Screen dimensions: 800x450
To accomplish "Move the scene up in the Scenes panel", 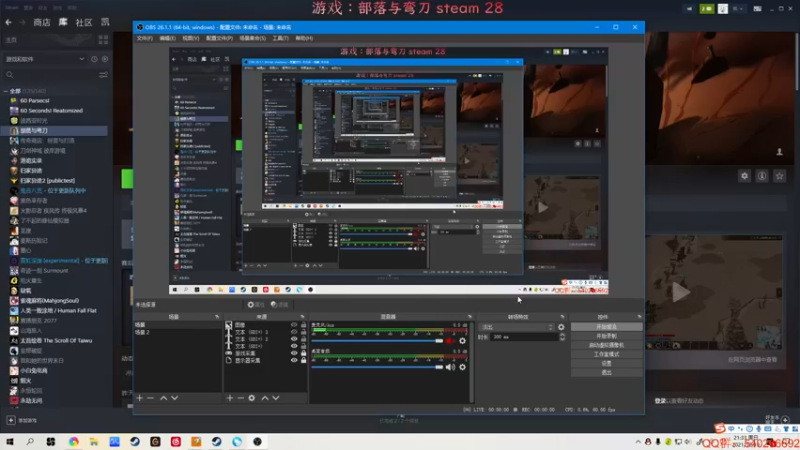I will tap(163, 398).
